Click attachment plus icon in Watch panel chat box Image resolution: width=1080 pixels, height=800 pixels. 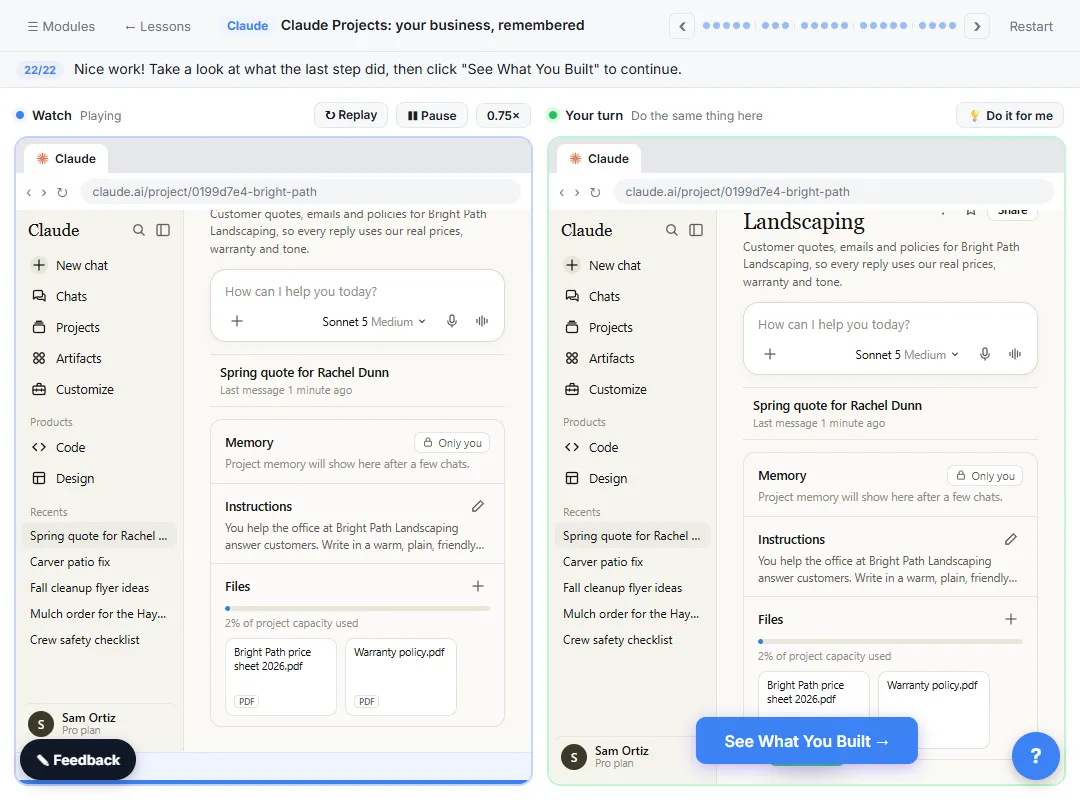[237, 321]
